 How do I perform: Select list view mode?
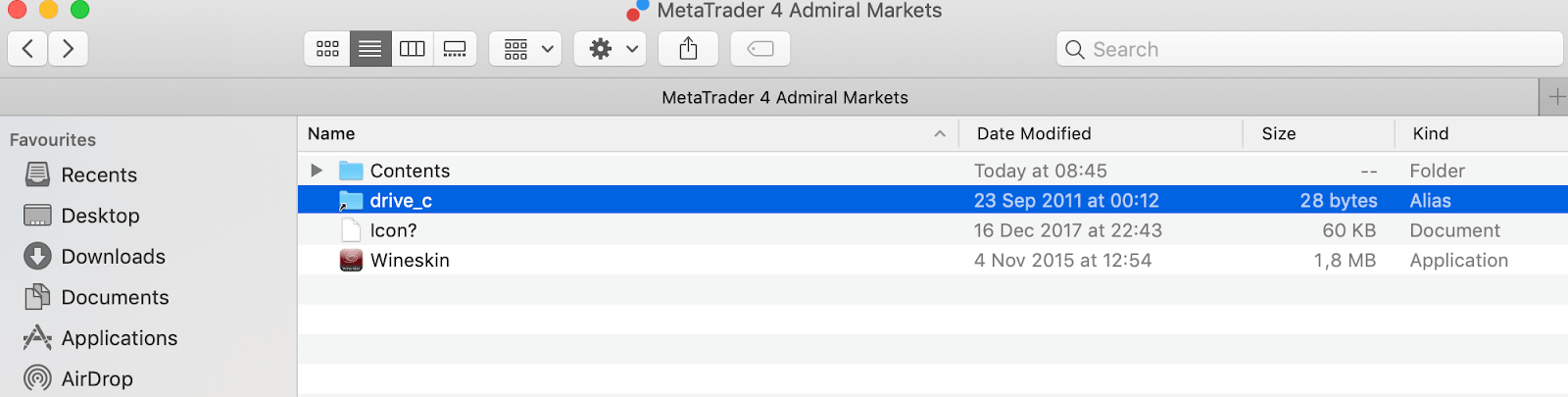point(370,49)
